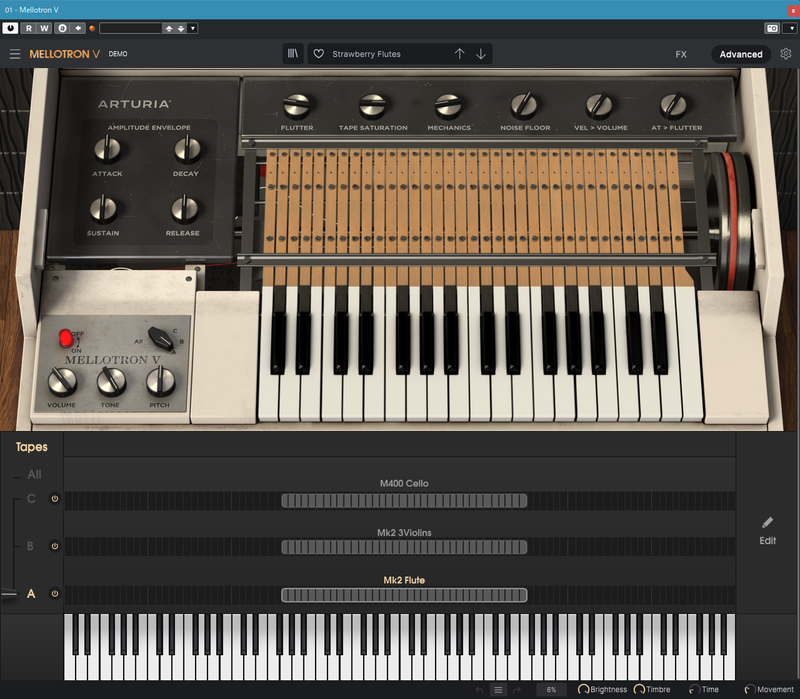Toggle host automation Write button
This screenshot has height=699, width=800.
coord(44,28)
